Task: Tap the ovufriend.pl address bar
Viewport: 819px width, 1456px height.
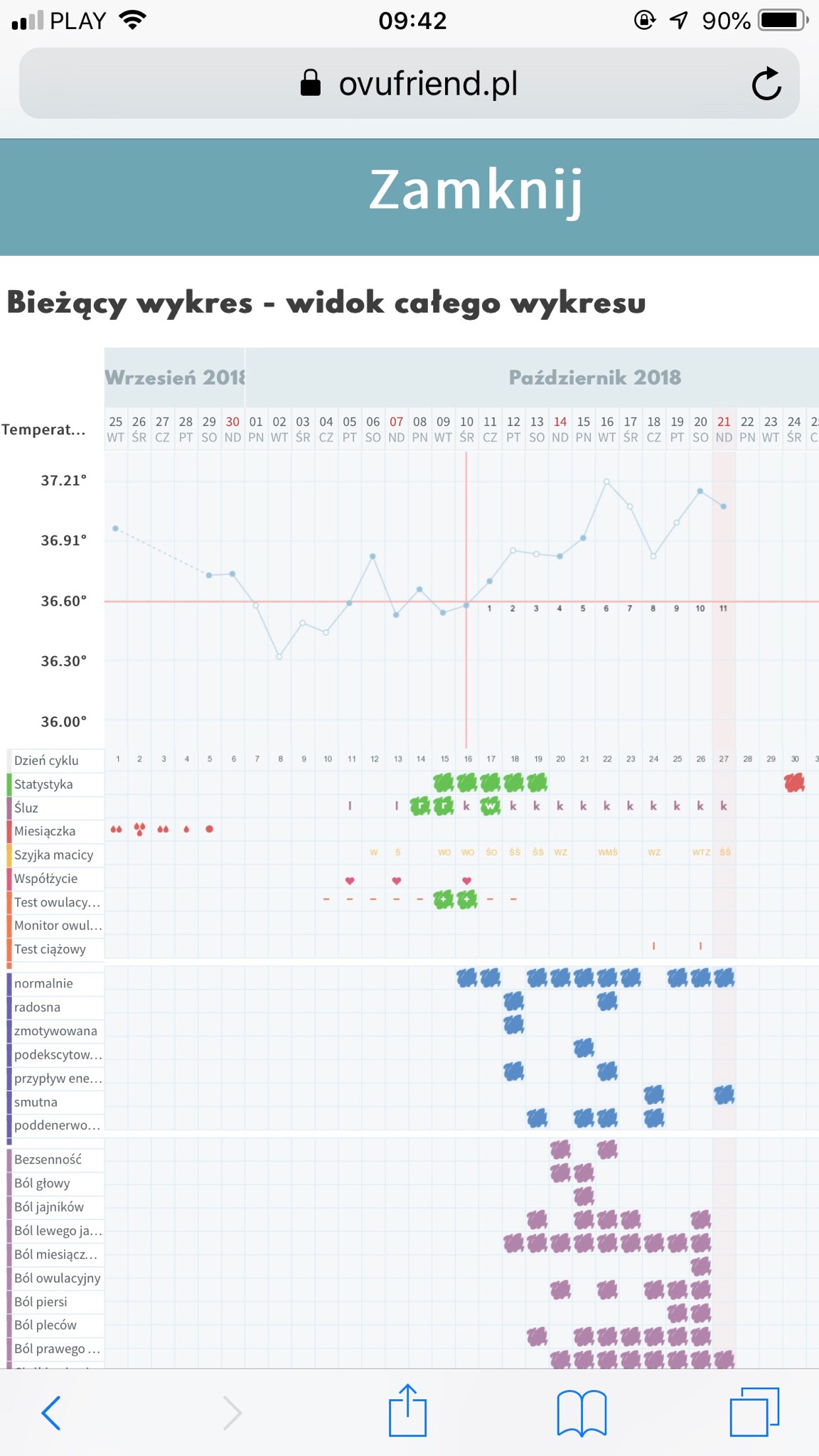Action: [409, 84]
